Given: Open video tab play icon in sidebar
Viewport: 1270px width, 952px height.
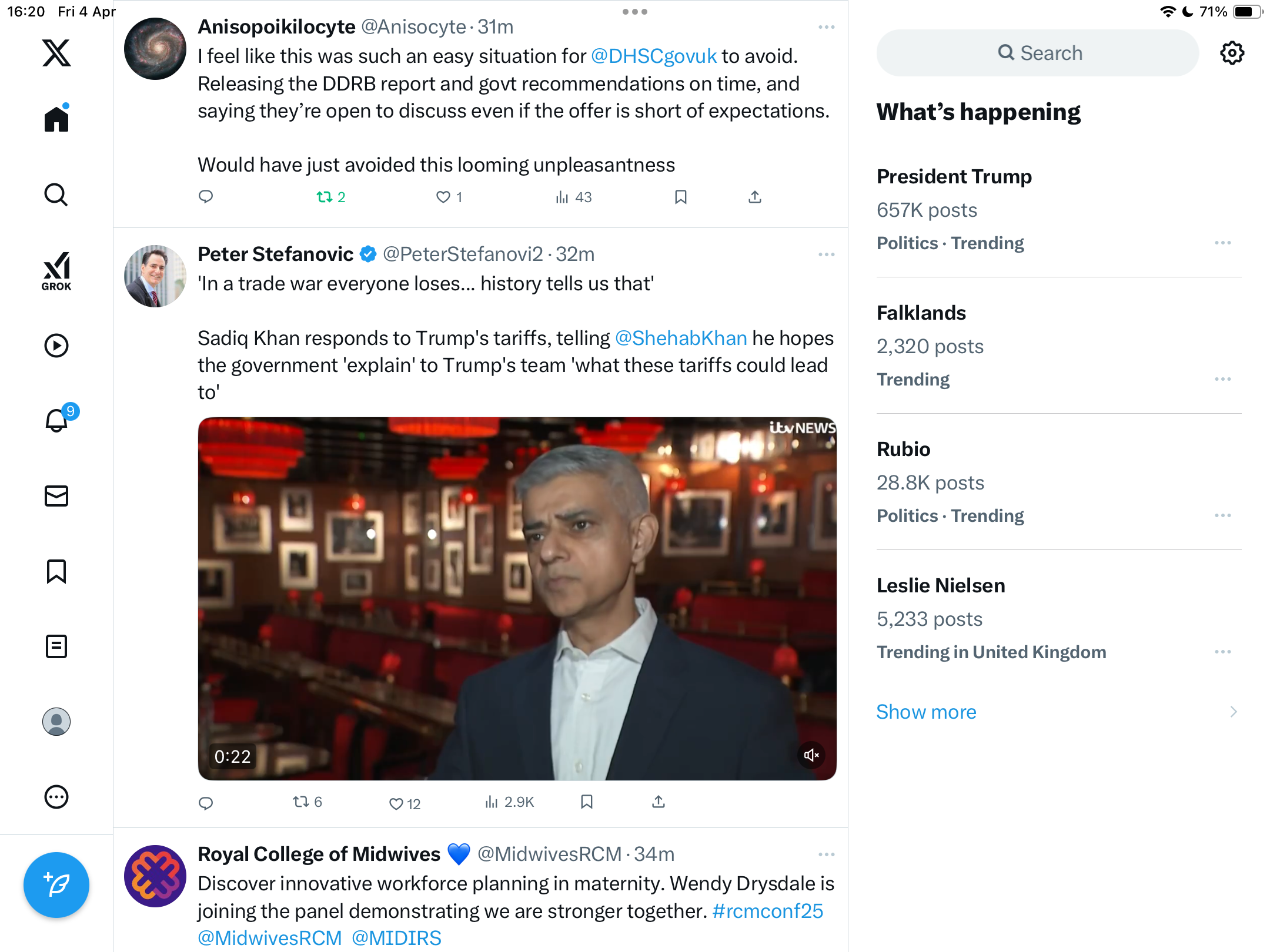Looking at the screenshot, I should pos(56,346).
